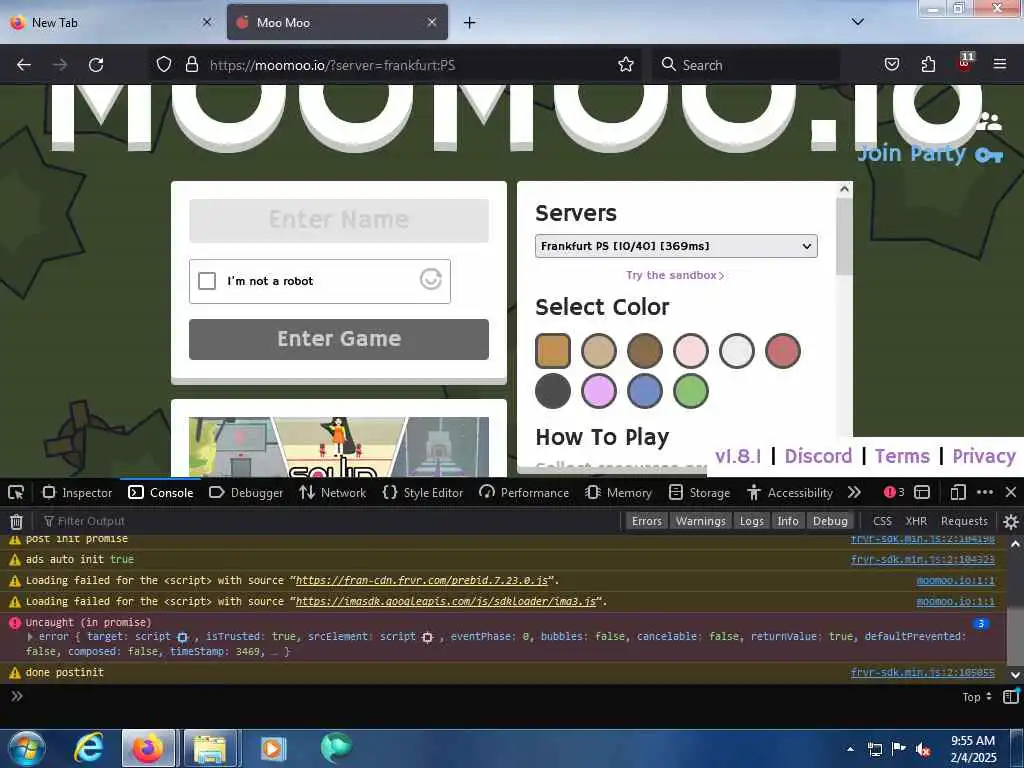Open the uBlock extension icon with badge 11

(x=965, y=62)
